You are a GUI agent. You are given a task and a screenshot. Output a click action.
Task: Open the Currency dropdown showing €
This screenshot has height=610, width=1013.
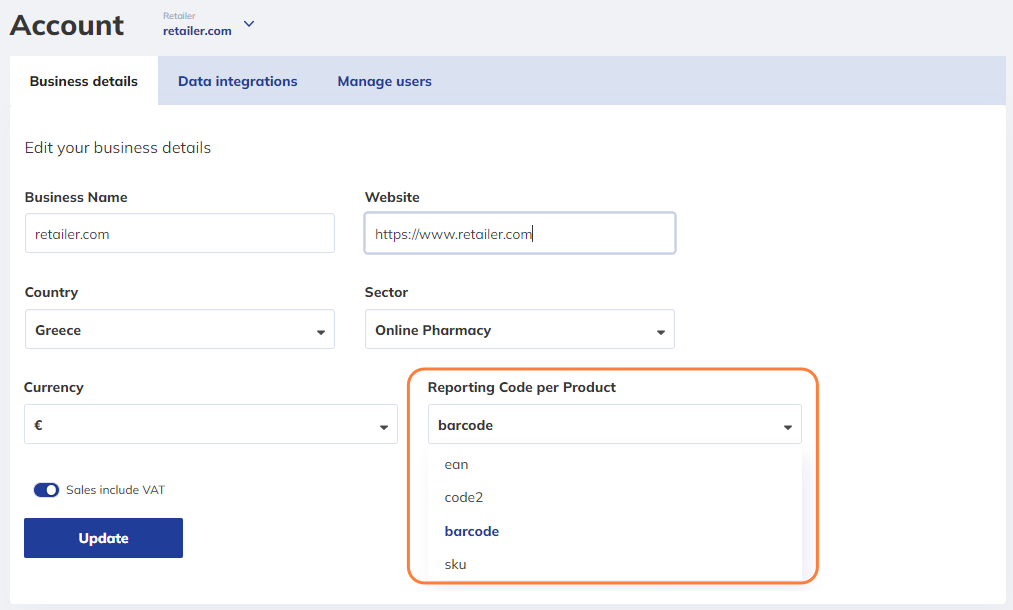pos(200,425)
